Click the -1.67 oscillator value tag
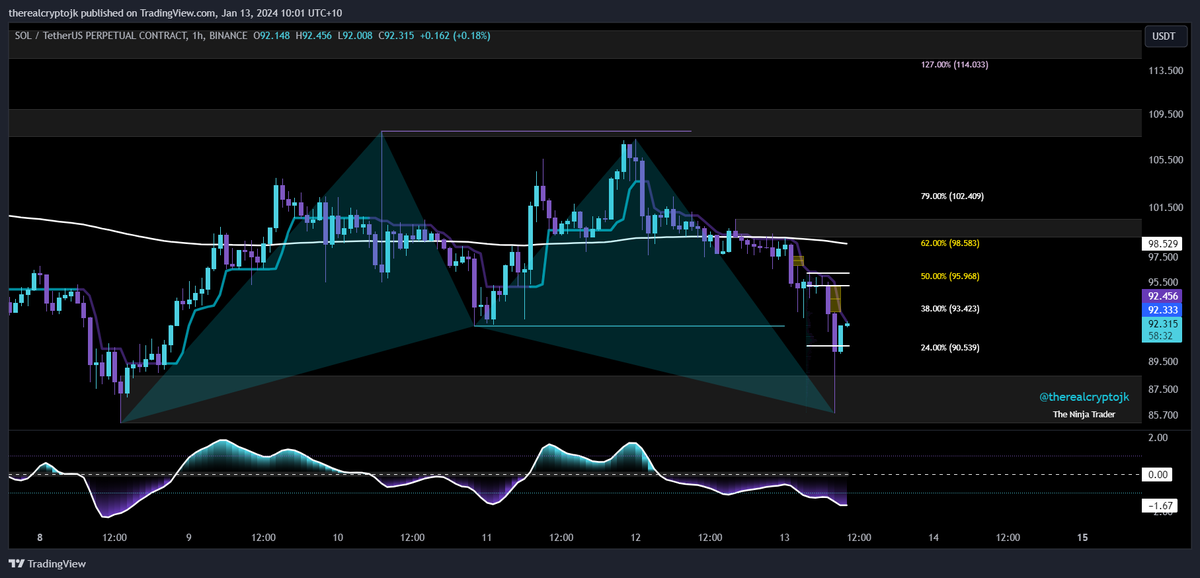This screenshot has width=1200, height=578. click(1158, 507)
